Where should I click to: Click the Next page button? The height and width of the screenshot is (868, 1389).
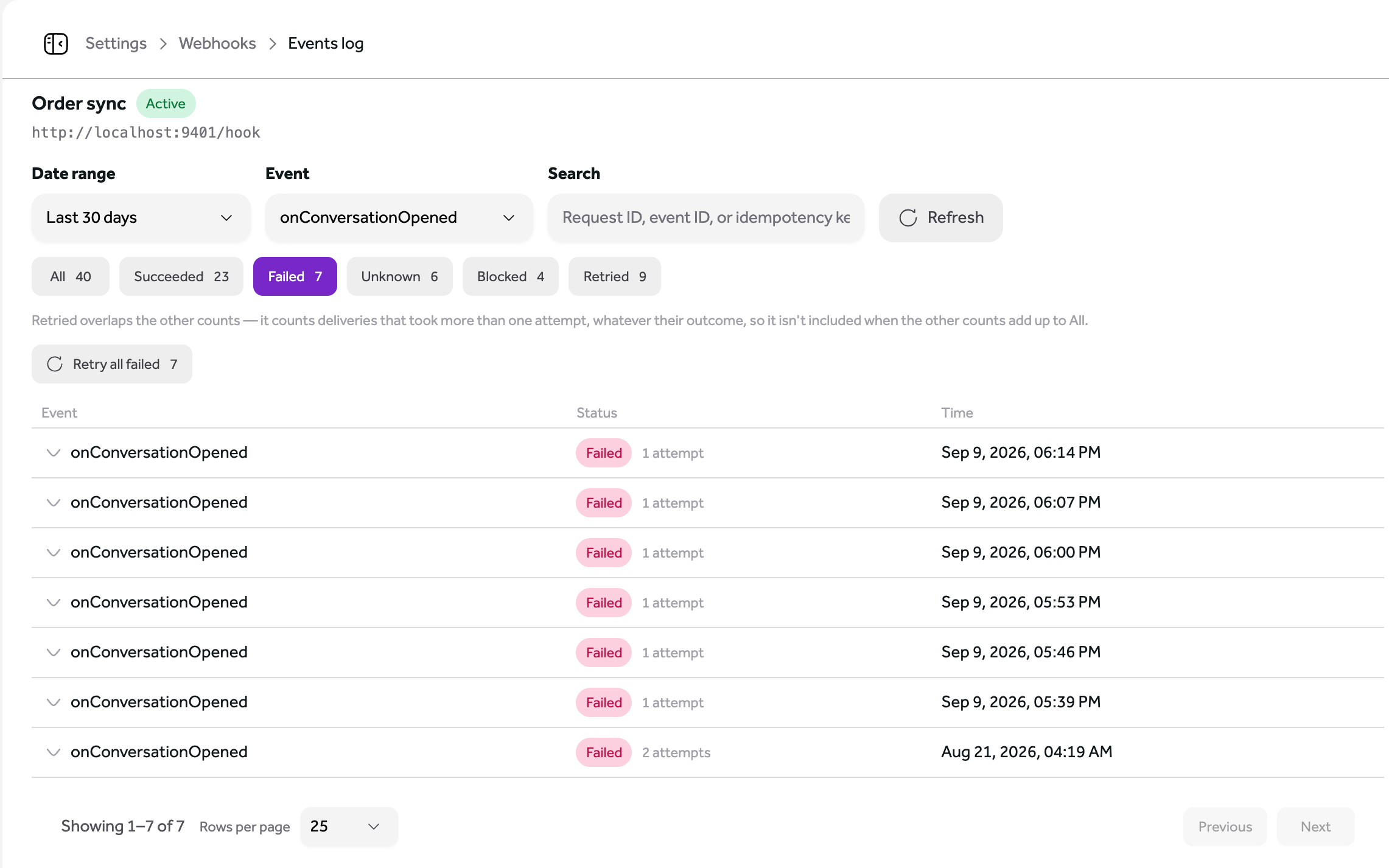click(x=1316, y=827)
